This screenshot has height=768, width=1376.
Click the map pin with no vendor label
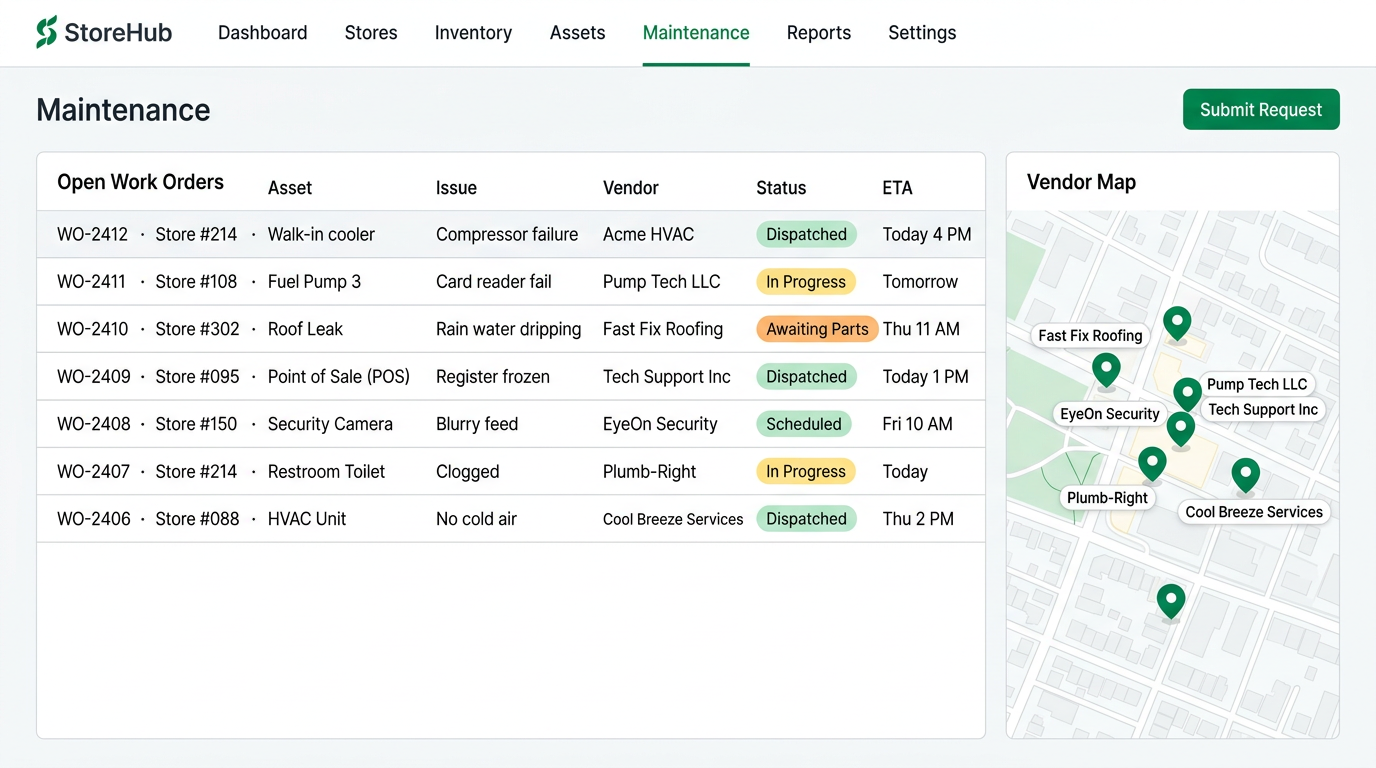point(1171,602)
